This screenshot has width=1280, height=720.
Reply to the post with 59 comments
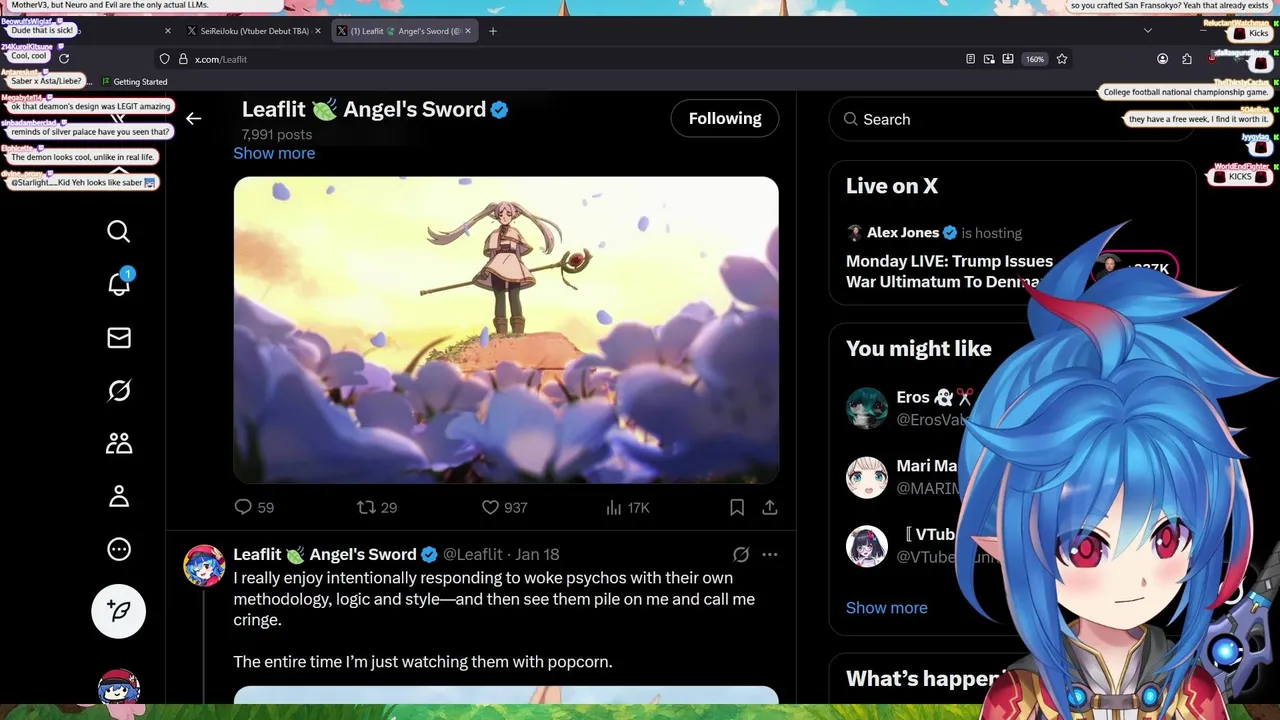[254, 508]
